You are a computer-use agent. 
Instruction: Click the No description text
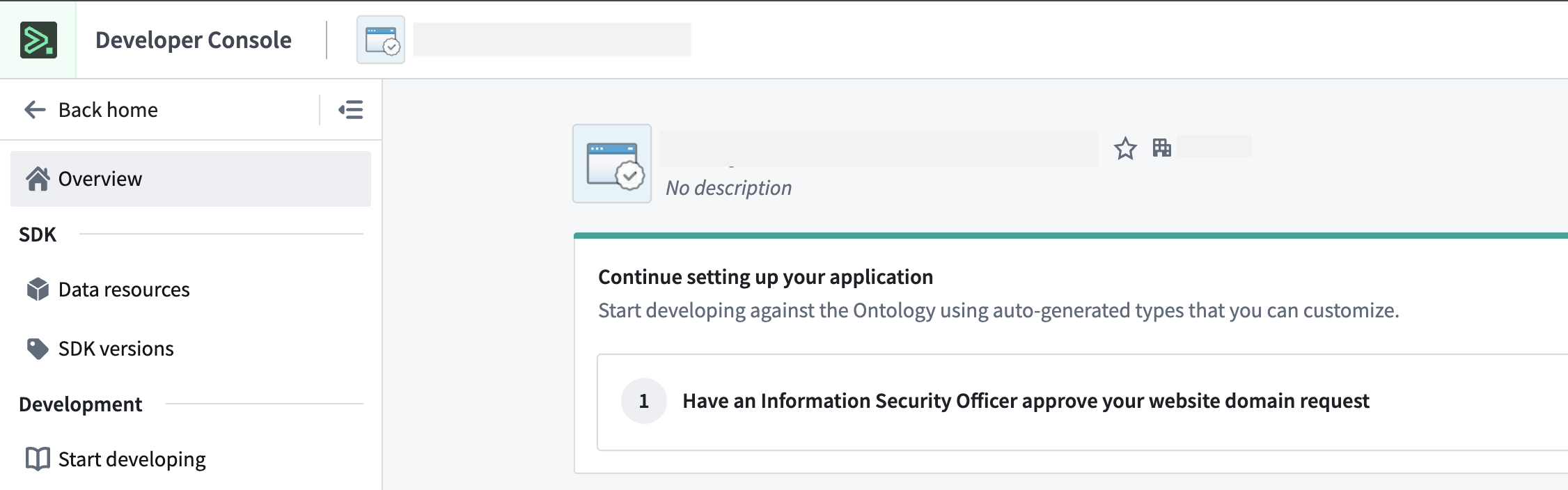(728, 188)
